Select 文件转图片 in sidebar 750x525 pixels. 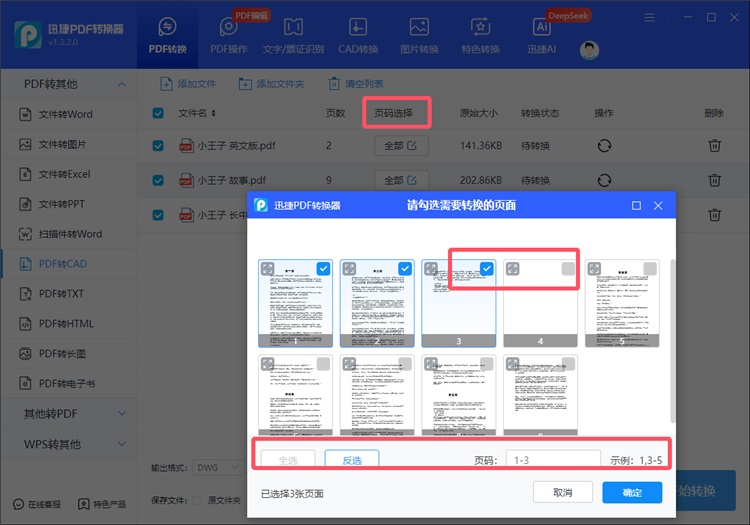[x=69, y=144]
